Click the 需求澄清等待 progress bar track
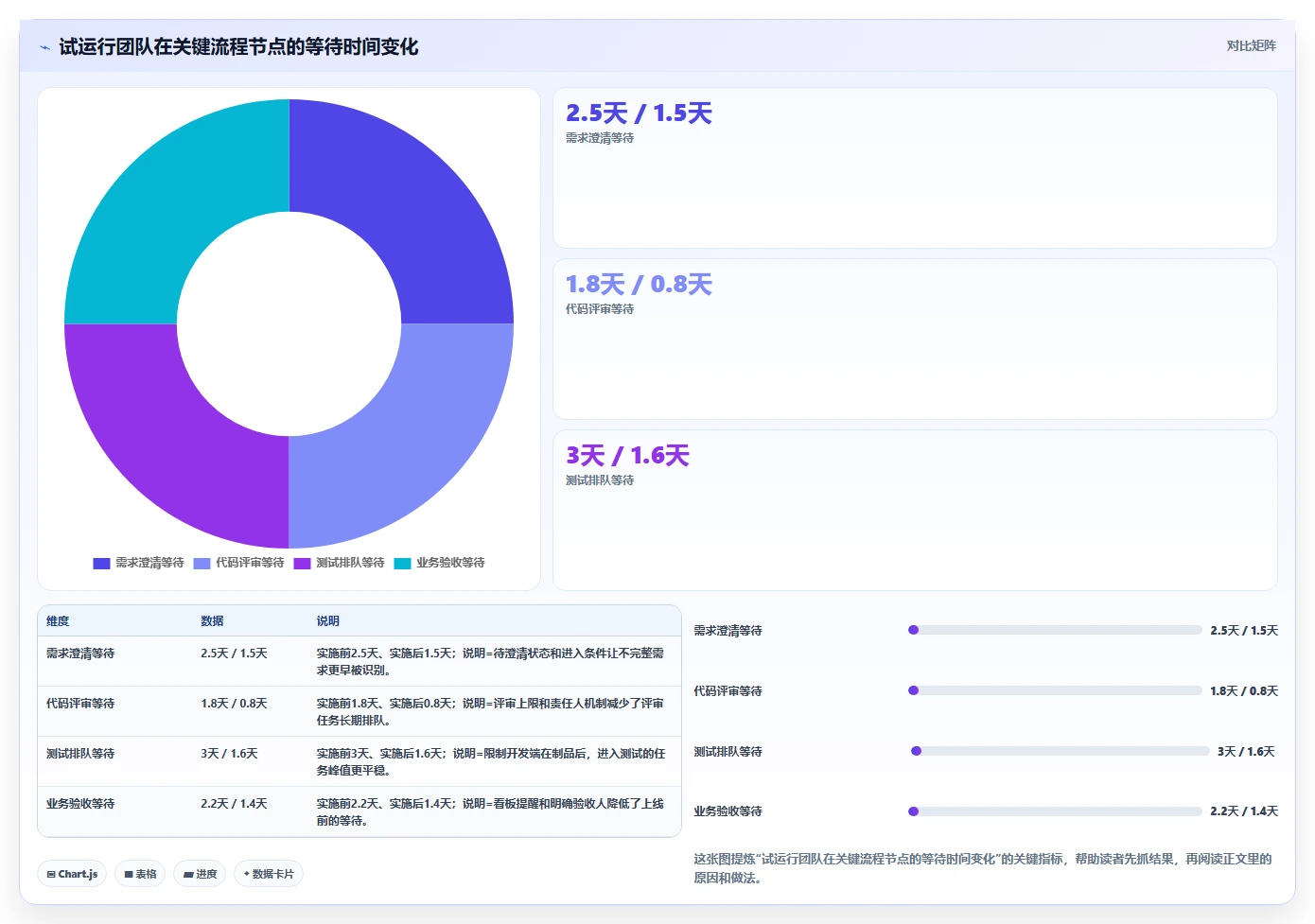This screenshot has width=1315, height=924. tap(1055, 630)
